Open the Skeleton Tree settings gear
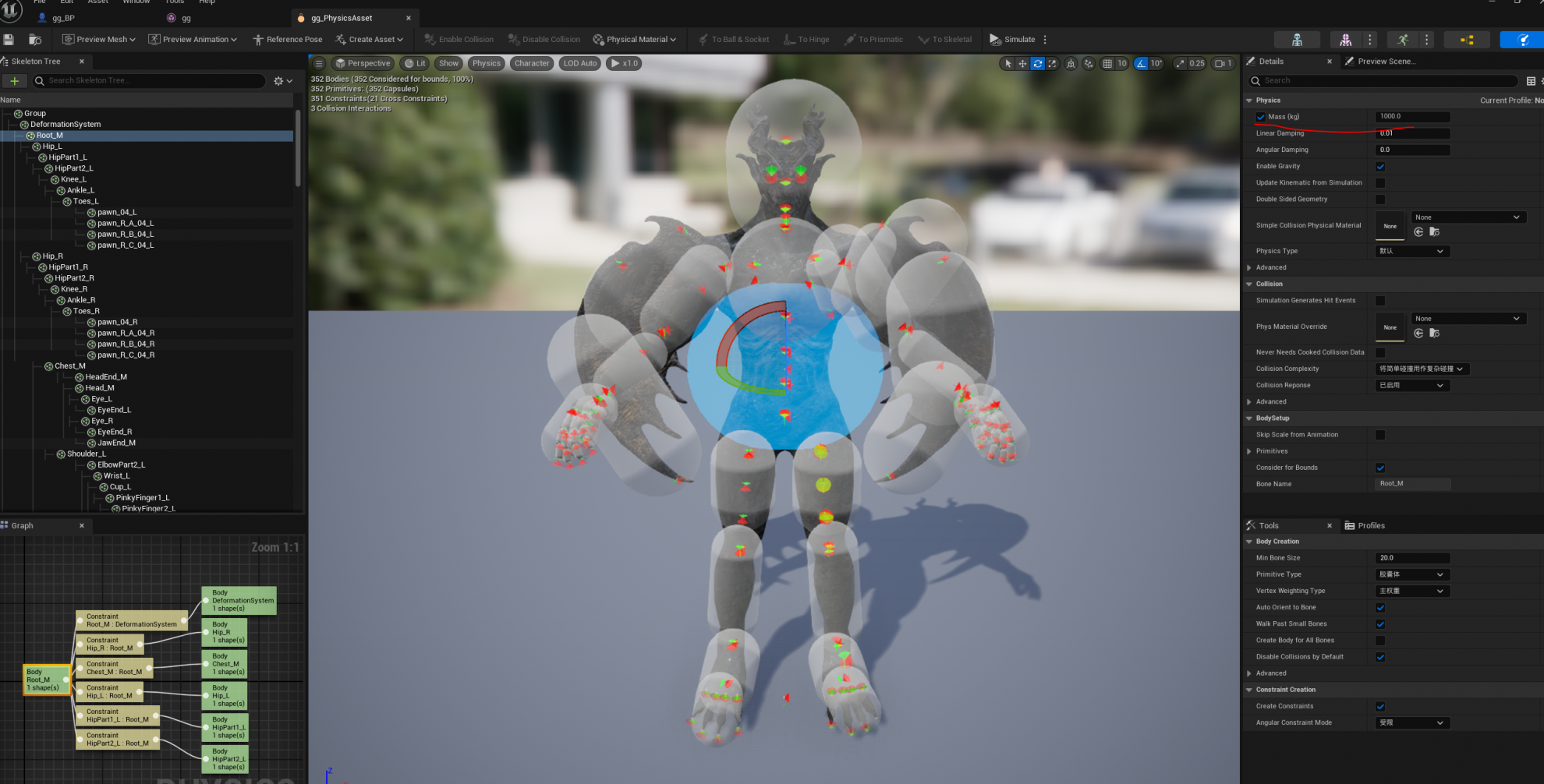Image resolution: width=1544 pixels, height=784 pixels. 278,80
